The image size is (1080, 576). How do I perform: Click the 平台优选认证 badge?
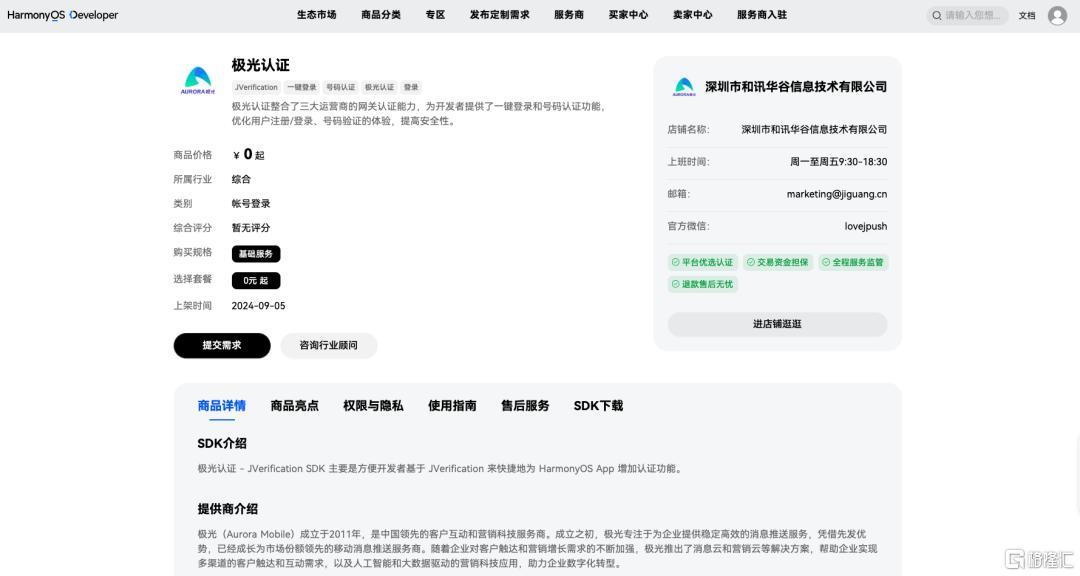[703, 263]
